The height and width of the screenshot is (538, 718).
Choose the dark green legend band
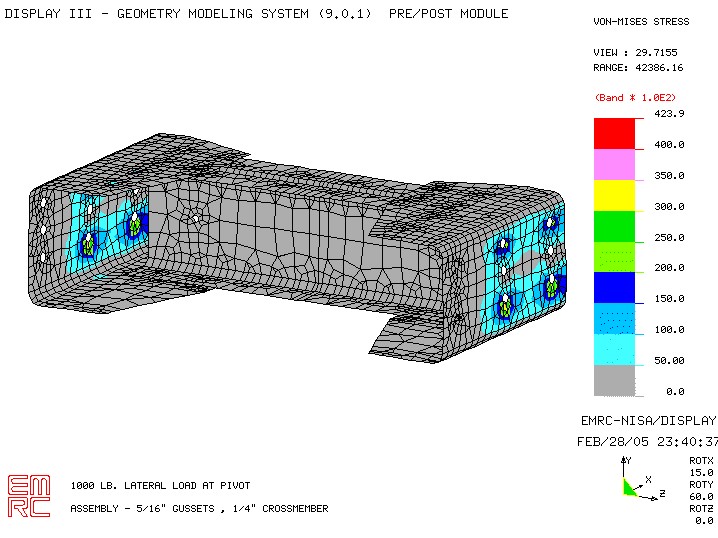(614, 226)
